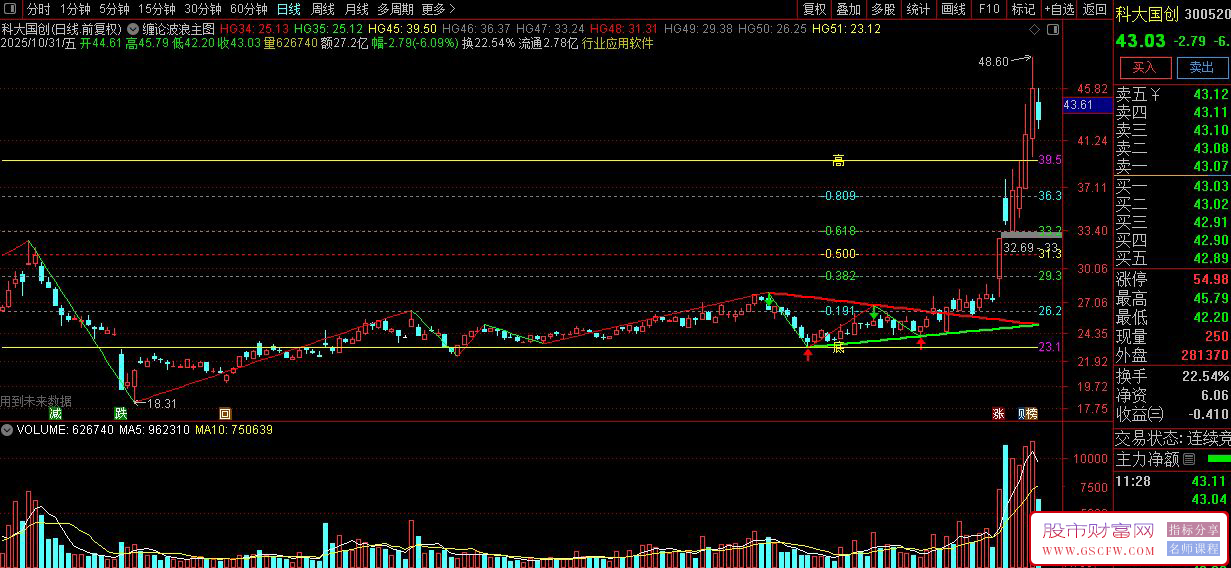Viewport: 1231px width, 568px height.
Task: Click the 返回 back button
Action: click(1095, 9)
